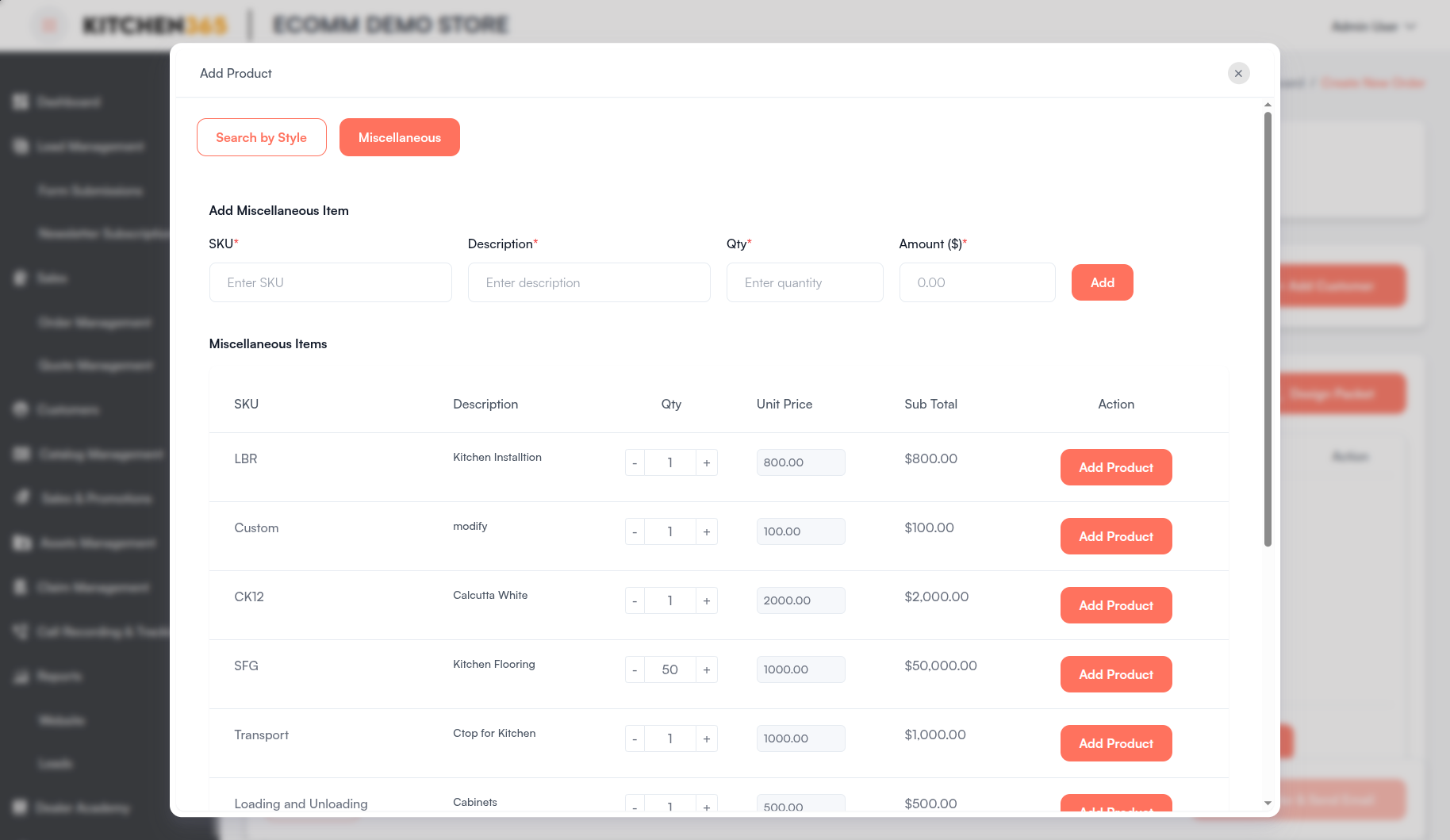The image size is (1450, 840).
Task: Add Product for LBR Kitchen Installtion
Action: 1116,467
